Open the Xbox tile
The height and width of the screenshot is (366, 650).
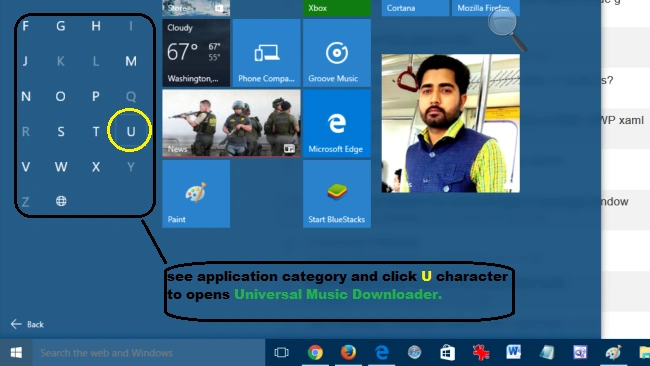point(337,8)
